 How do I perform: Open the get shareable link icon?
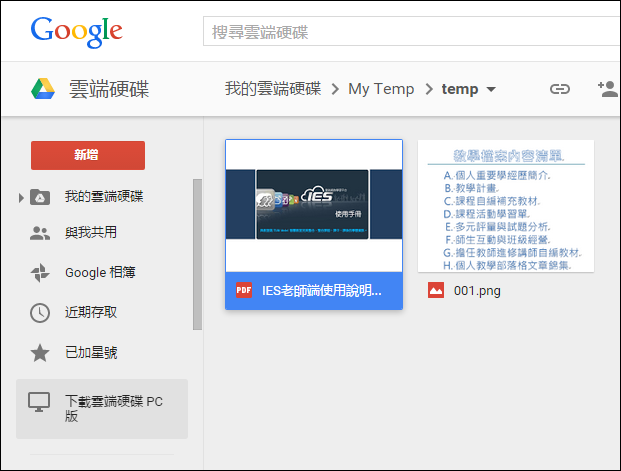[x=560, y=89]
